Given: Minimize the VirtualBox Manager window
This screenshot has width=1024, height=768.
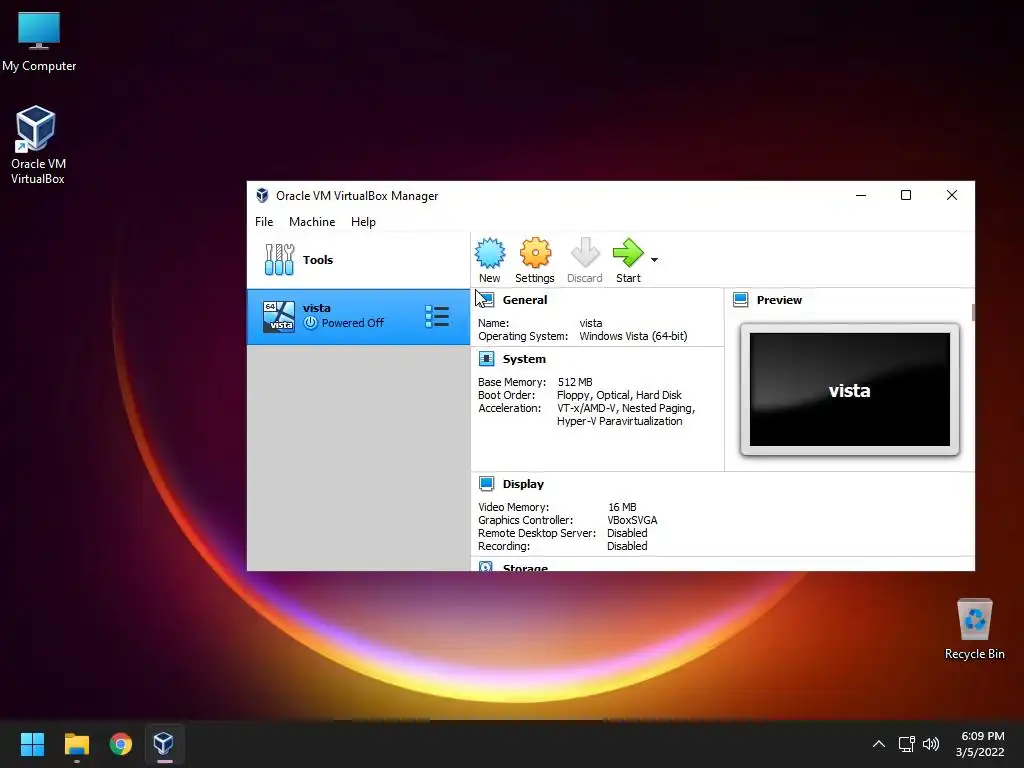Looking at the screenshot, I should (861, 195).
